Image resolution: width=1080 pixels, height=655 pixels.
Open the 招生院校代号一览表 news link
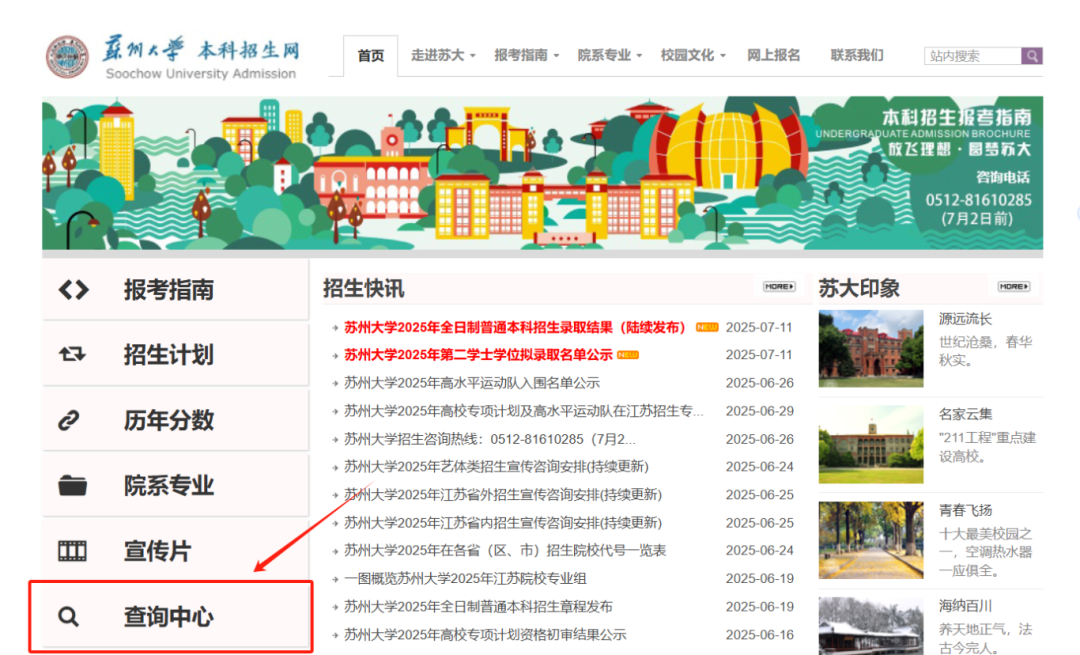click(x=505, y=550)
